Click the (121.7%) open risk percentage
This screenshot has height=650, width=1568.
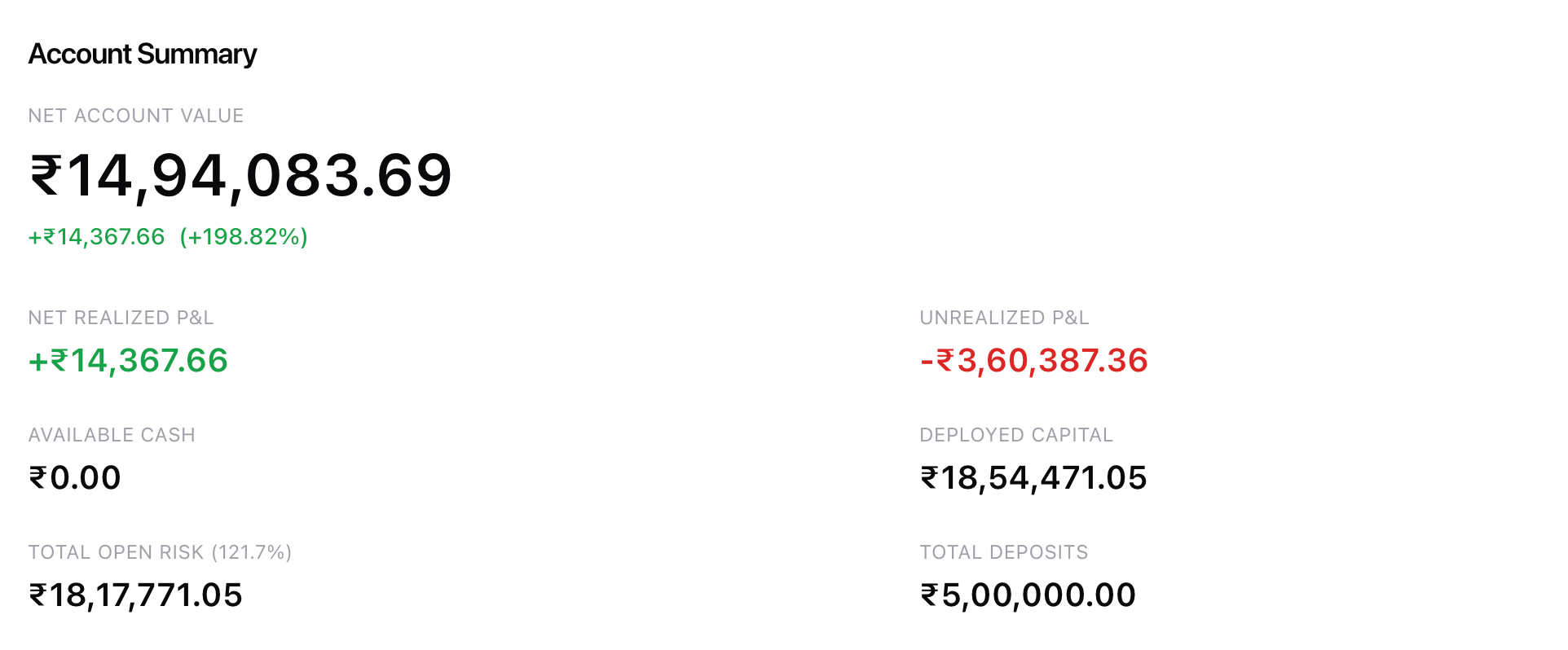click(252, 552)
